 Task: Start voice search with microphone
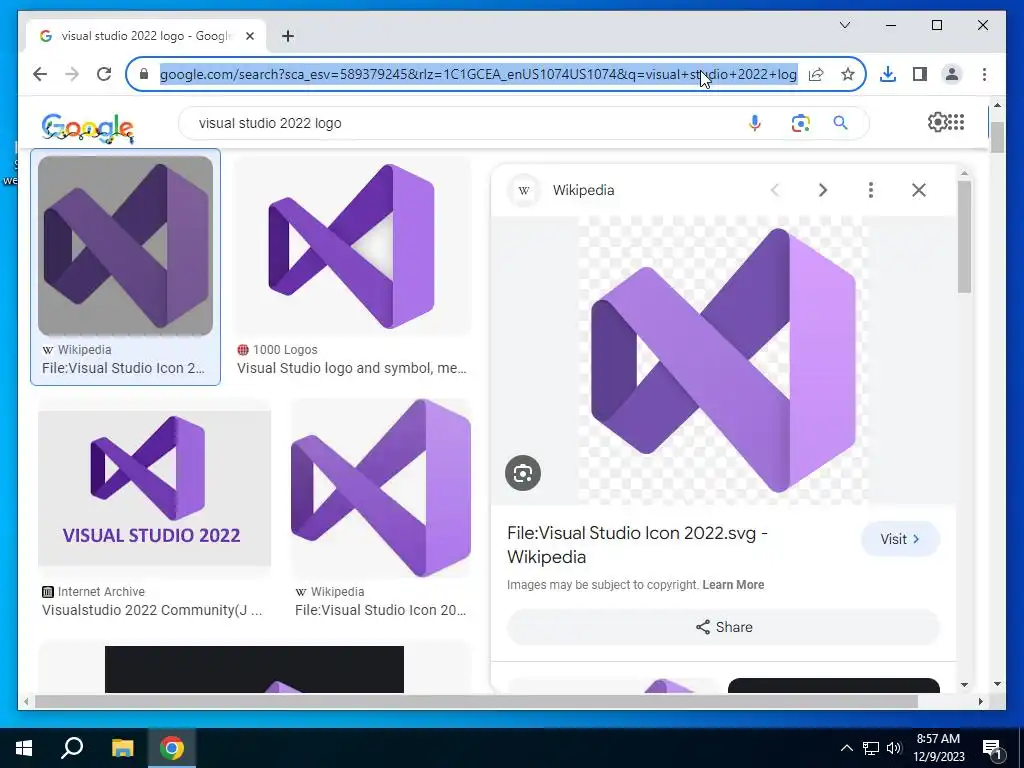[x=754, y=123]
